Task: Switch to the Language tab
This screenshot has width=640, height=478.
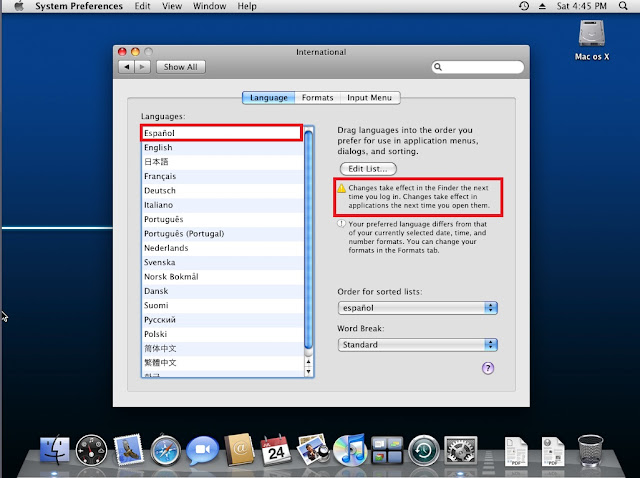Action: (269, 98)
